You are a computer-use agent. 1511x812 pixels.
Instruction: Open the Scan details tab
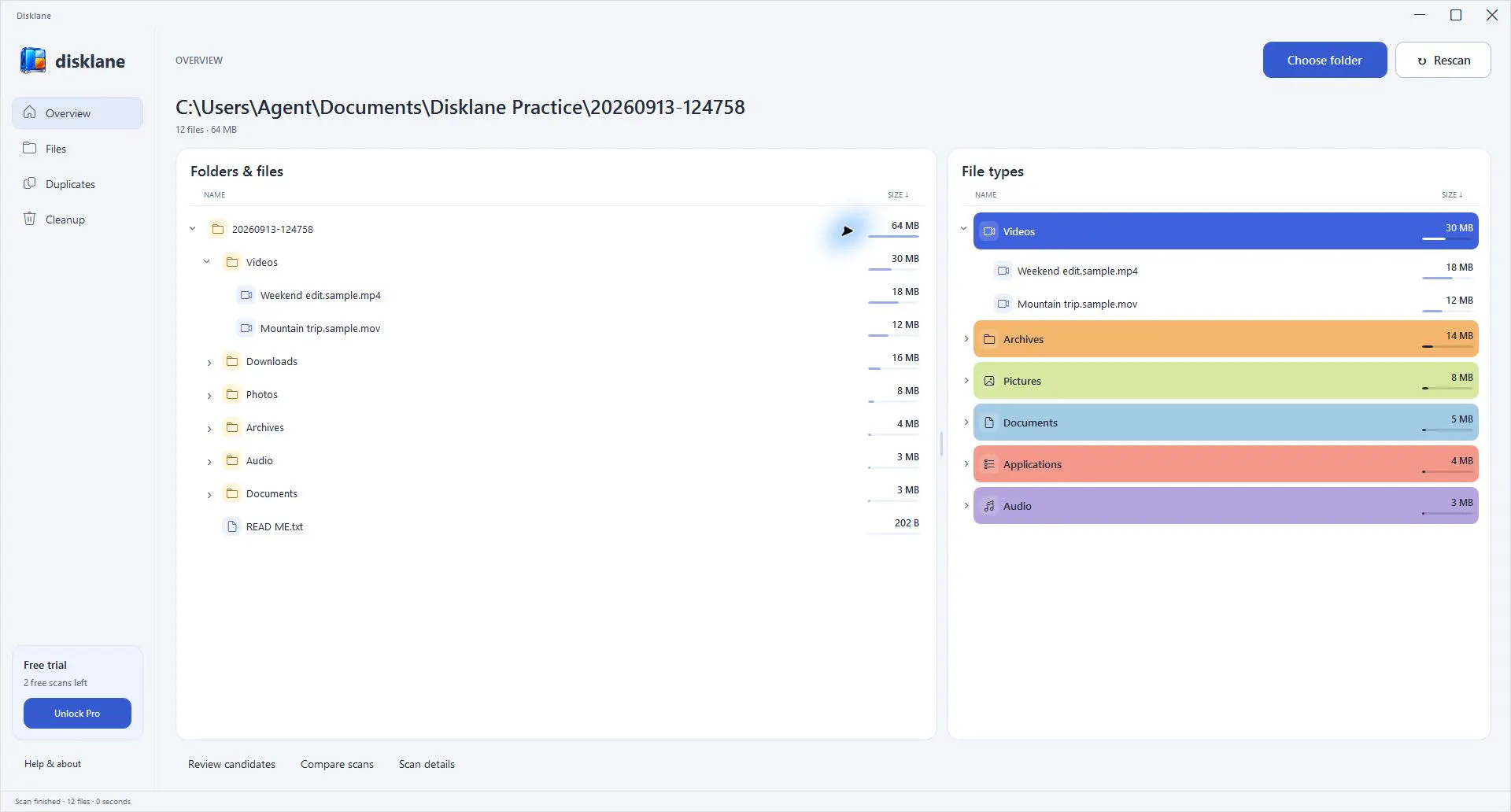click(427, 764)
